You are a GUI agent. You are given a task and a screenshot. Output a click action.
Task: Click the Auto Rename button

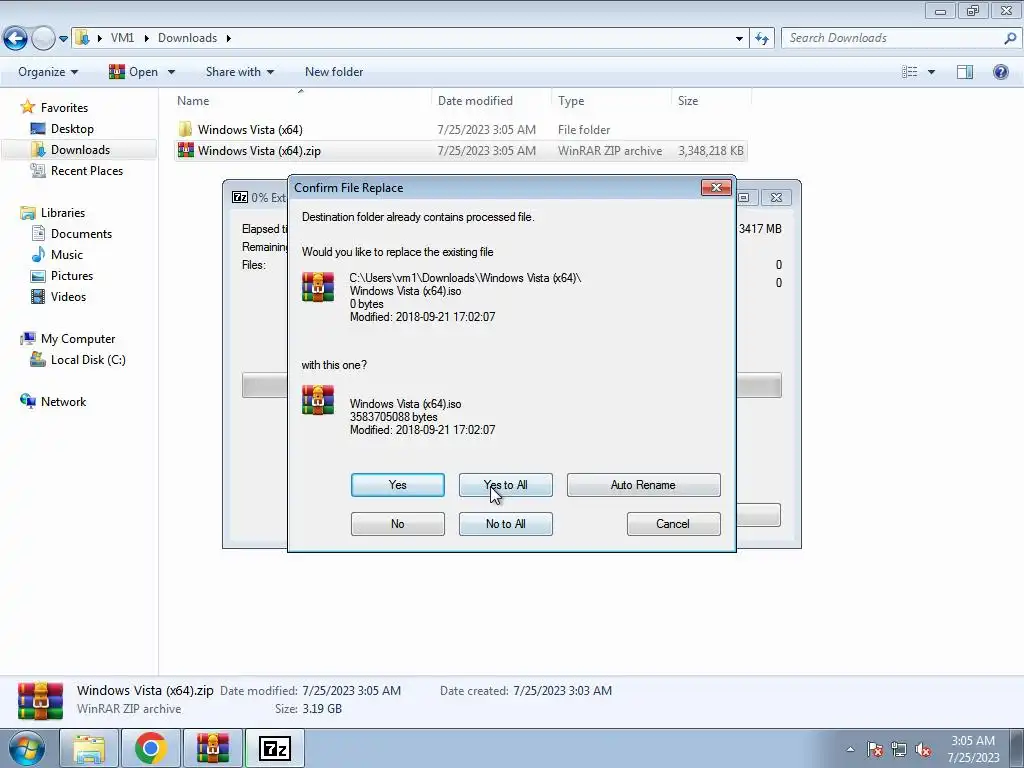click(643, 485)
